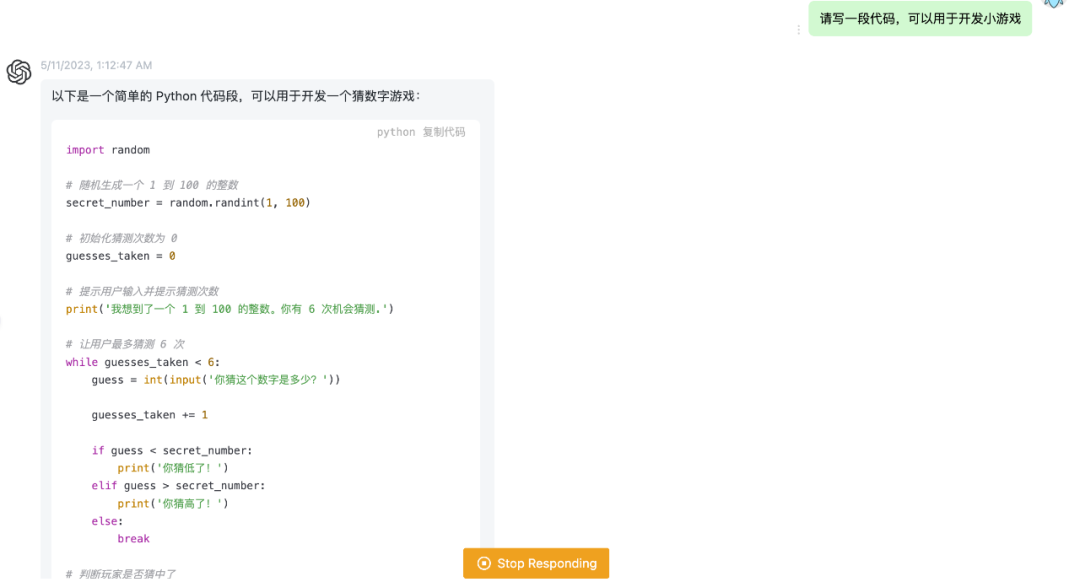Click the stop circle icon in Stop Responding
The image size is (1080, 582).
pyautogui.click(x=484, y=563)
